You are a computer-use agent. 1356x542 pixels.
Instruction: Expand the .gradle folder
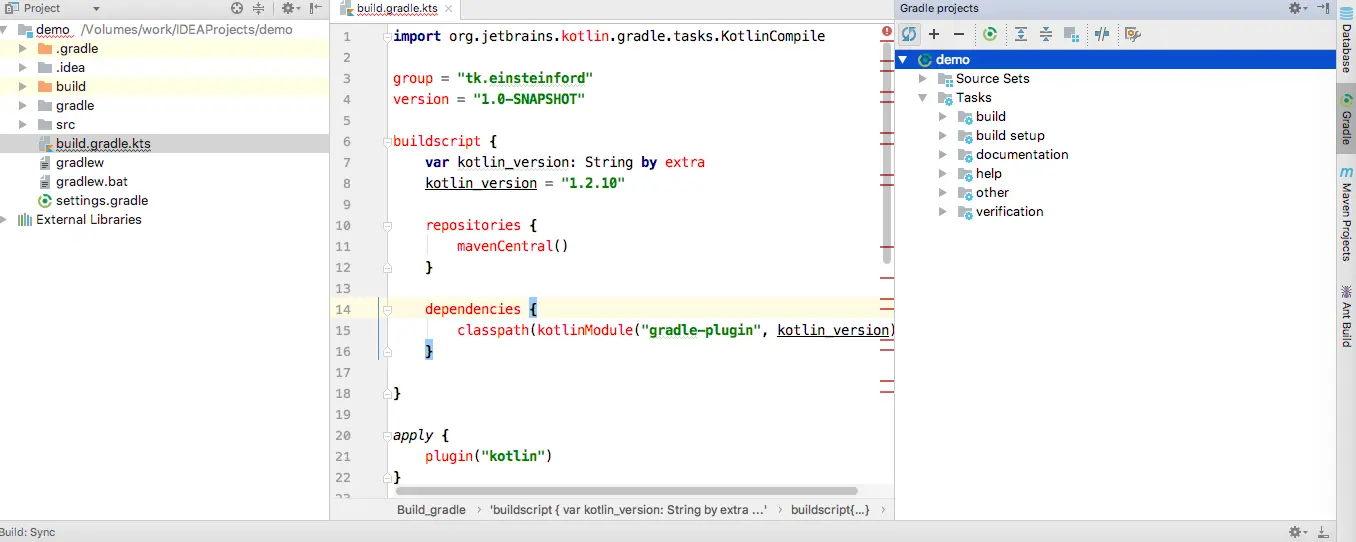pyautogui.click(x=23, y=48)
